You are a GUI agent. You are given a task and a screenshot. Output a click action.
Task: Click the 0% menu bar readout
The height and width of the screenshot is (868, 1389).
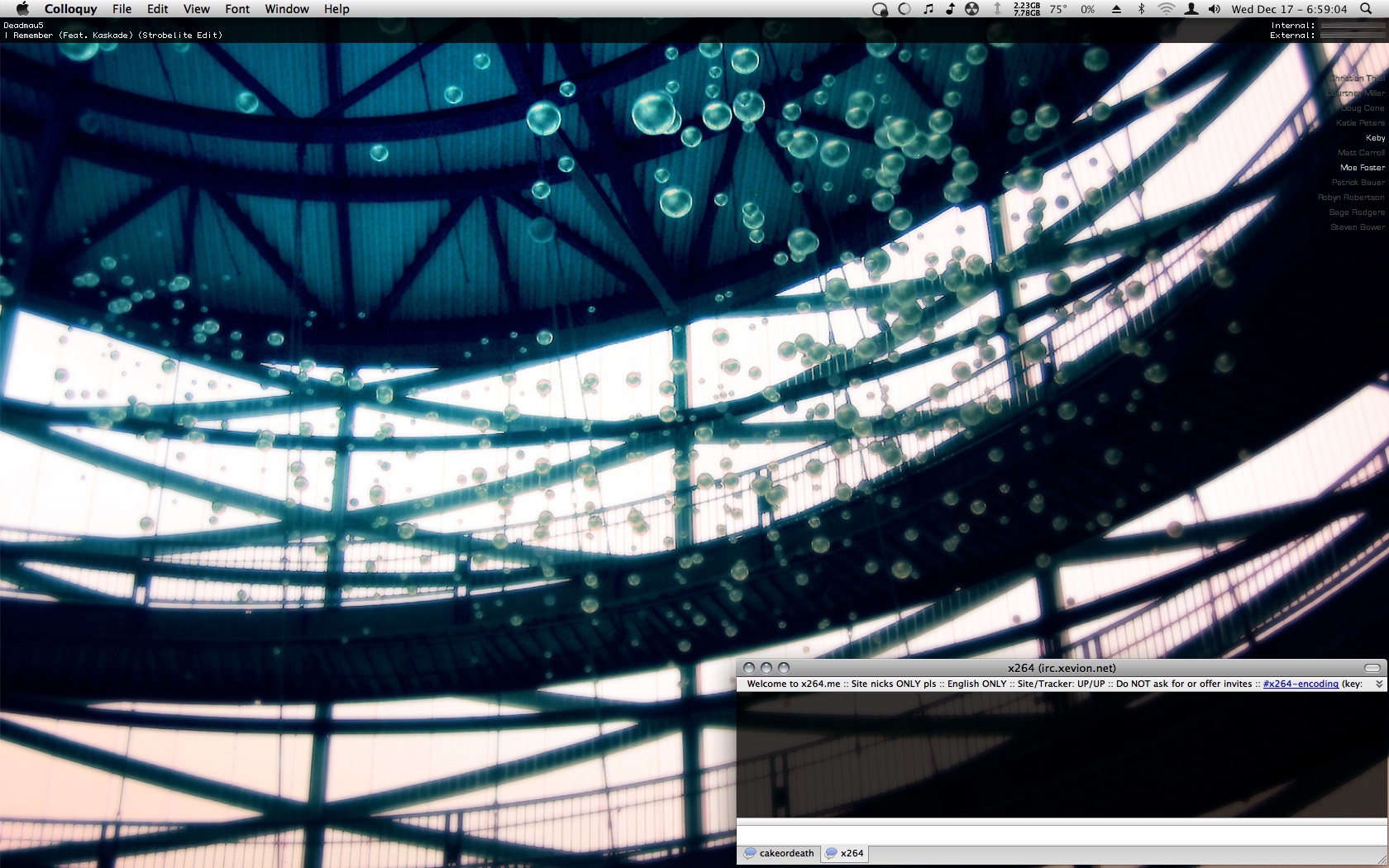pos(1088,9)
